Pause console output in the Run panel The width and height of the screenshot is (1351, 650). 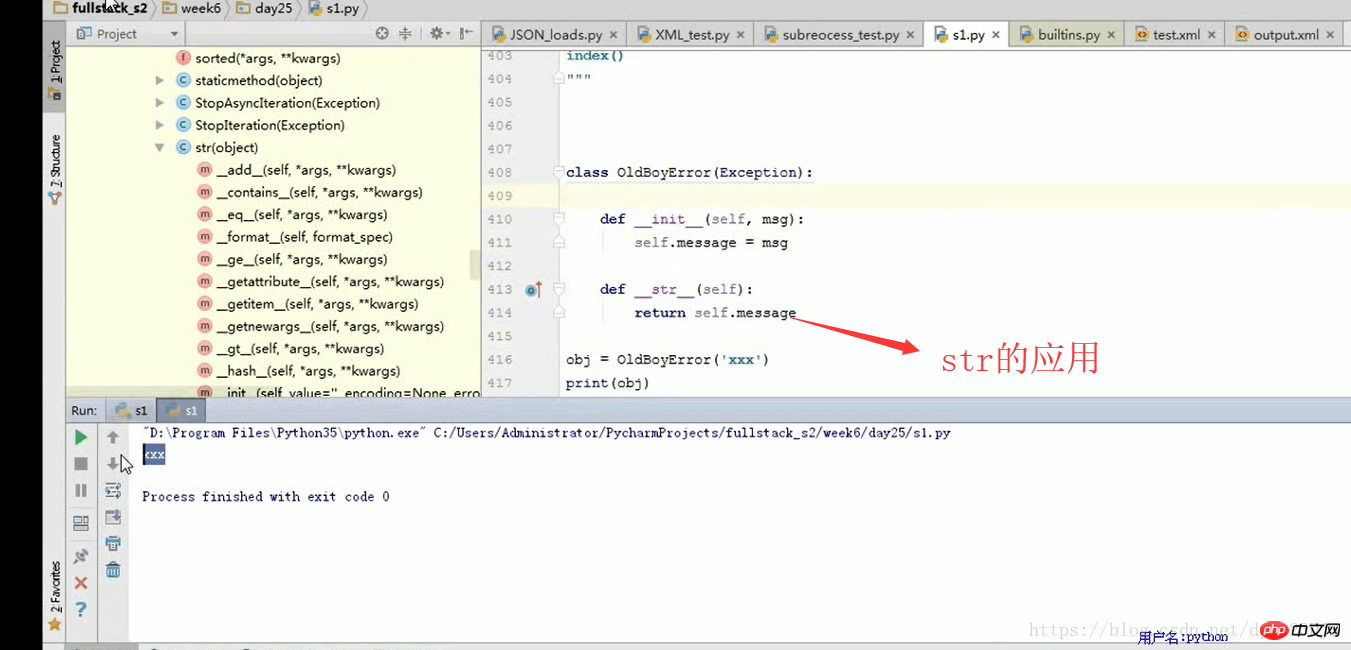pyautogui.click(x=81, y=490)
